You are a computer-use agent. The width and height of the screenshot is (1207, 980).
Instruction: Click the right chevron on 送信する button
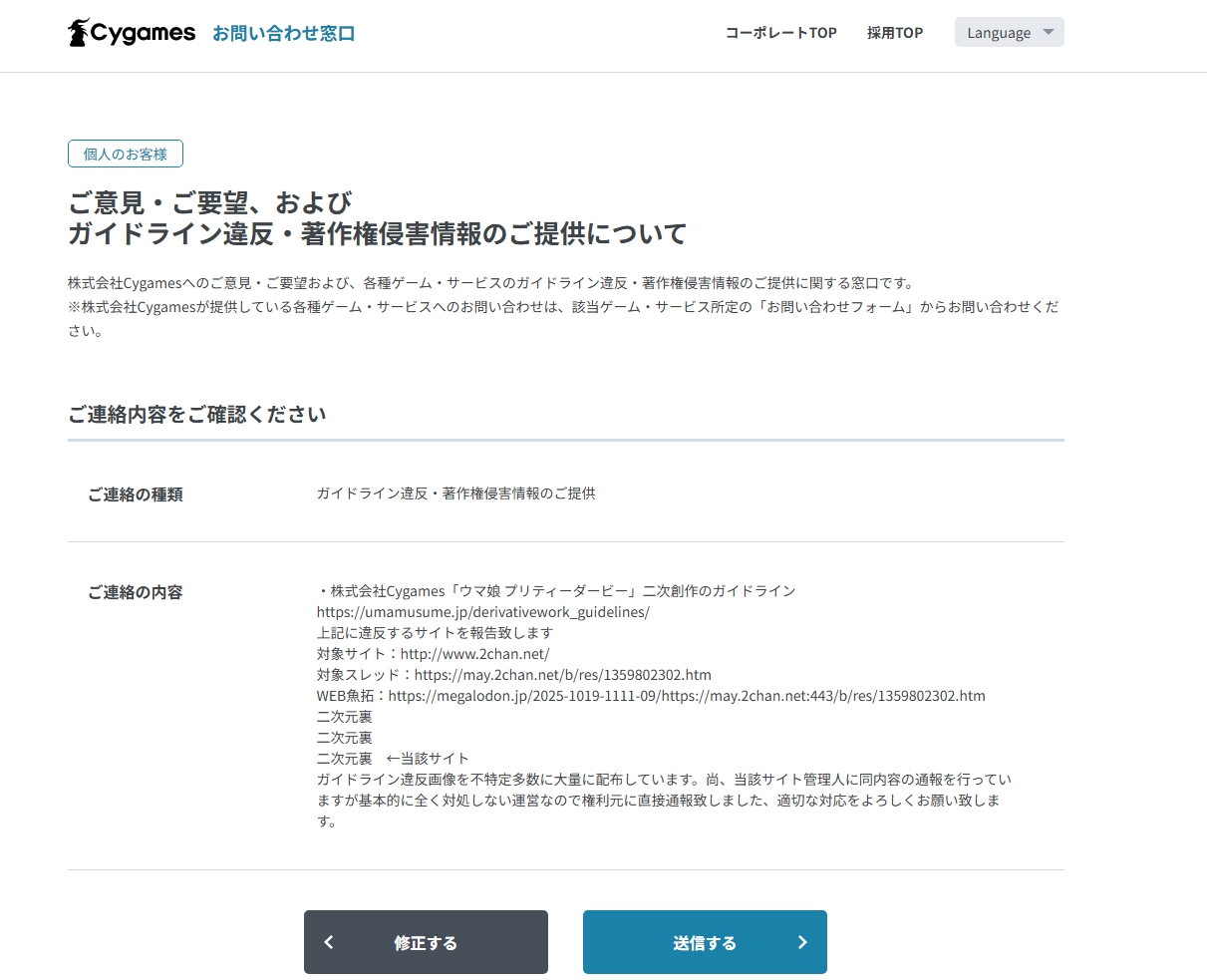[802, 942]
